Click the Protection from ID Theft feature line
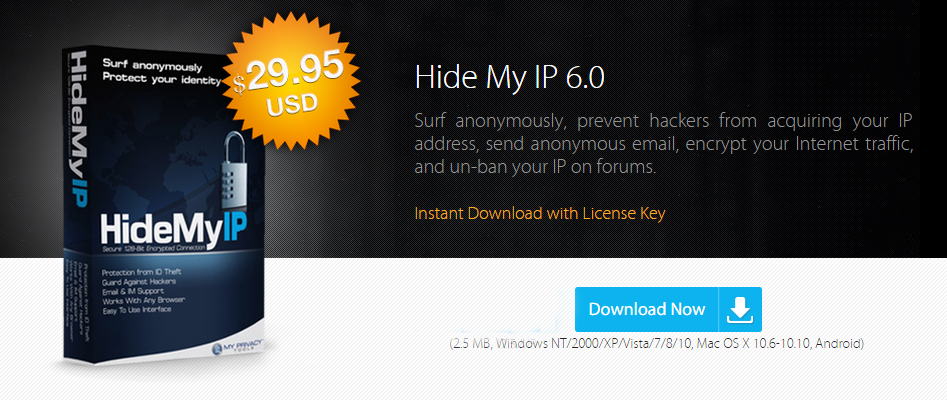 coord(142,272)
